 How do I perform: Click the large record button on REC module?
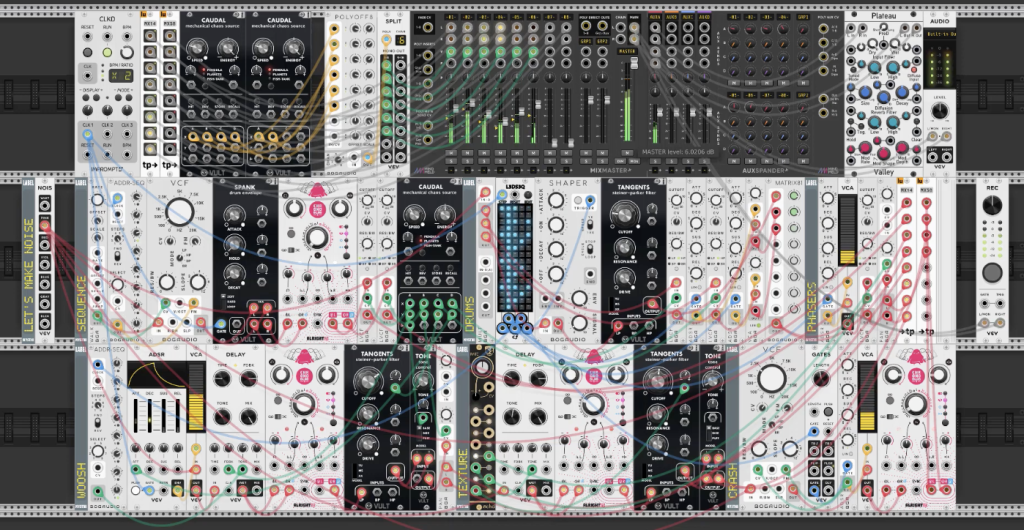click(x=992, y=273)
